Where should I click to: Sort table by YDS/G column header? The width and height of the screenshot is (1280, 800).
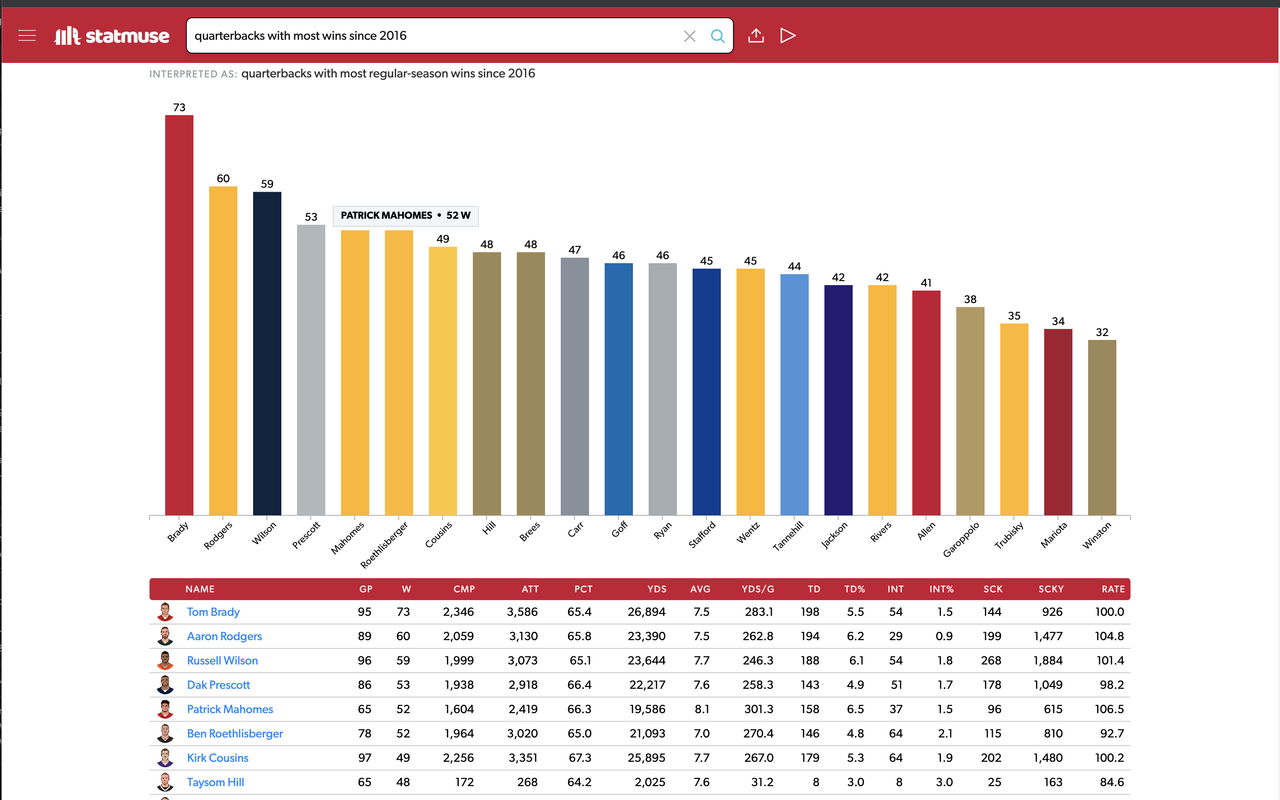click(757, 589)
